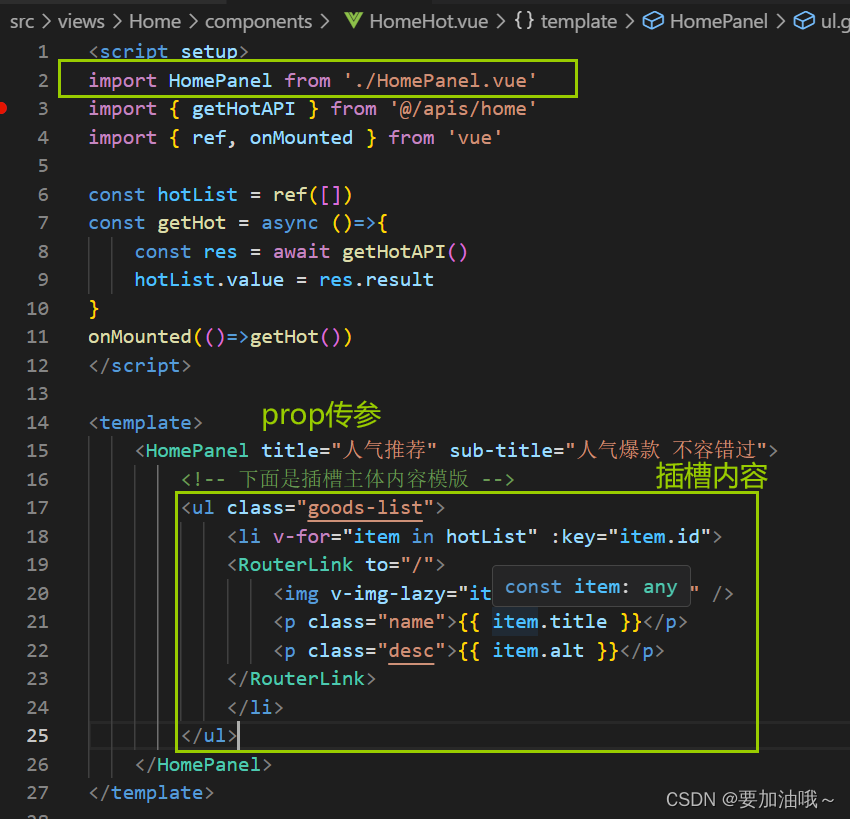Viewport: 850px width, 819px height.
Task: Click the cube icon before HomePanel
Action: tap(653, 21)
